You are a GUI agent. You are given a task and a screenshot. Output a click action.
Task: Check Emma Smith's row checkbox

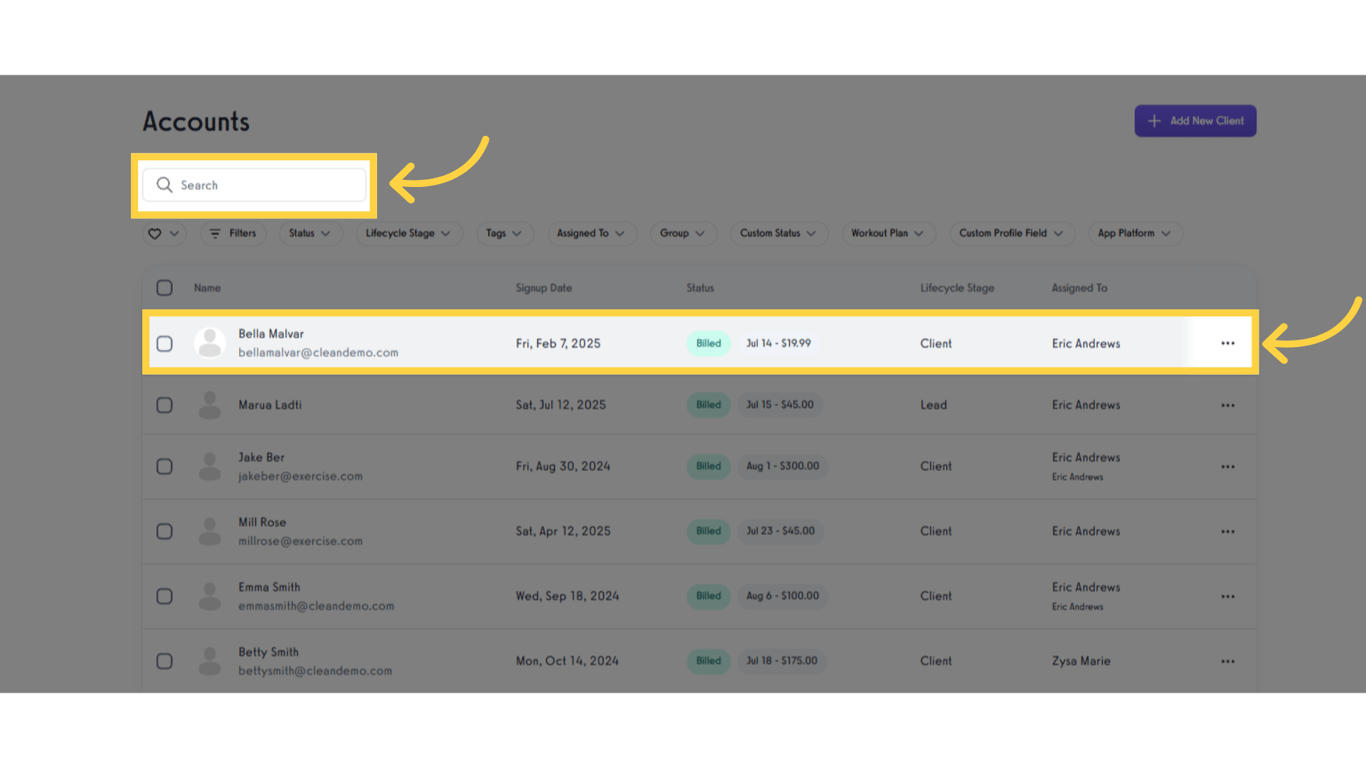tap(164, 596)
